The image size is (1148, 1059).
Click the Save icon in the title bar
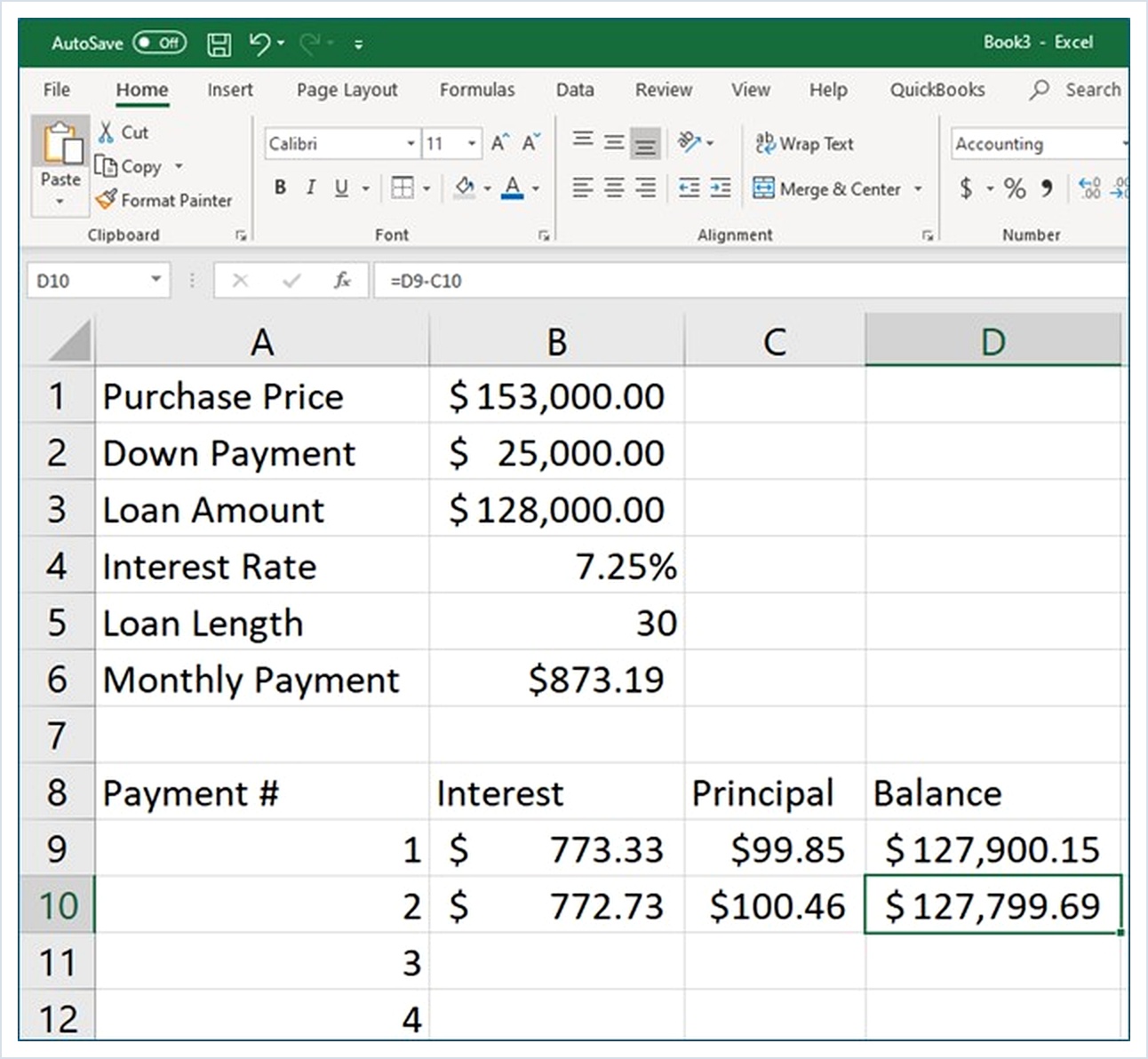click(x=219, y=44)
